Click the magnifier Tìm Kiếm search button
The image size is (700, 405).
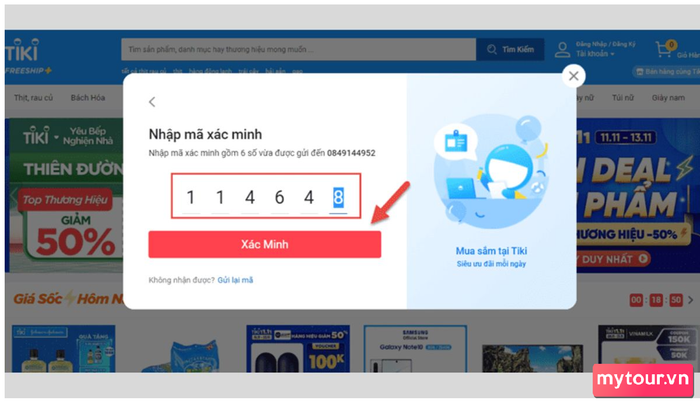(510, 50)
